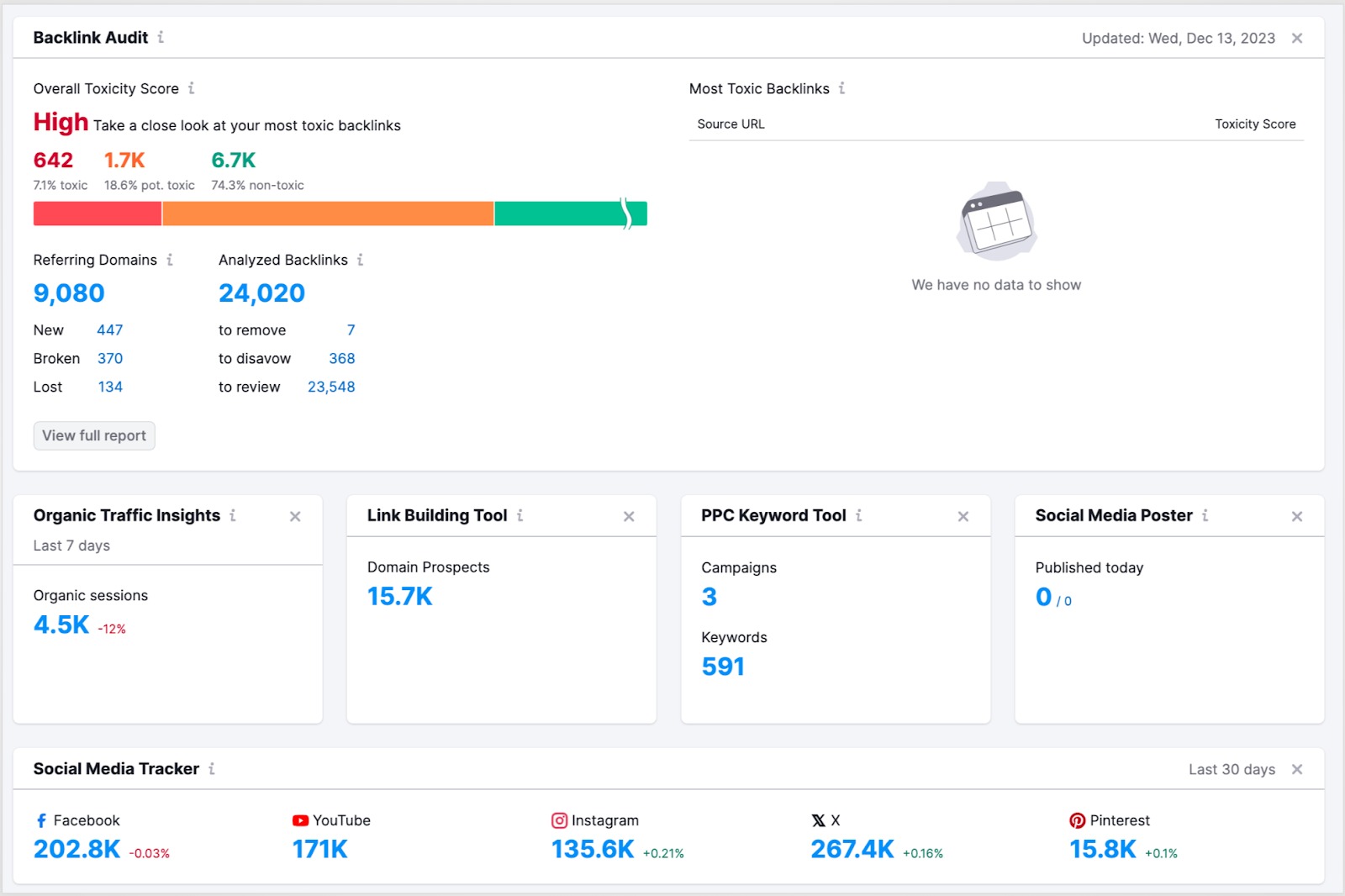Click the -12% organic sessions change
This screenshot has height=896, width=1345.
[112, 629]
